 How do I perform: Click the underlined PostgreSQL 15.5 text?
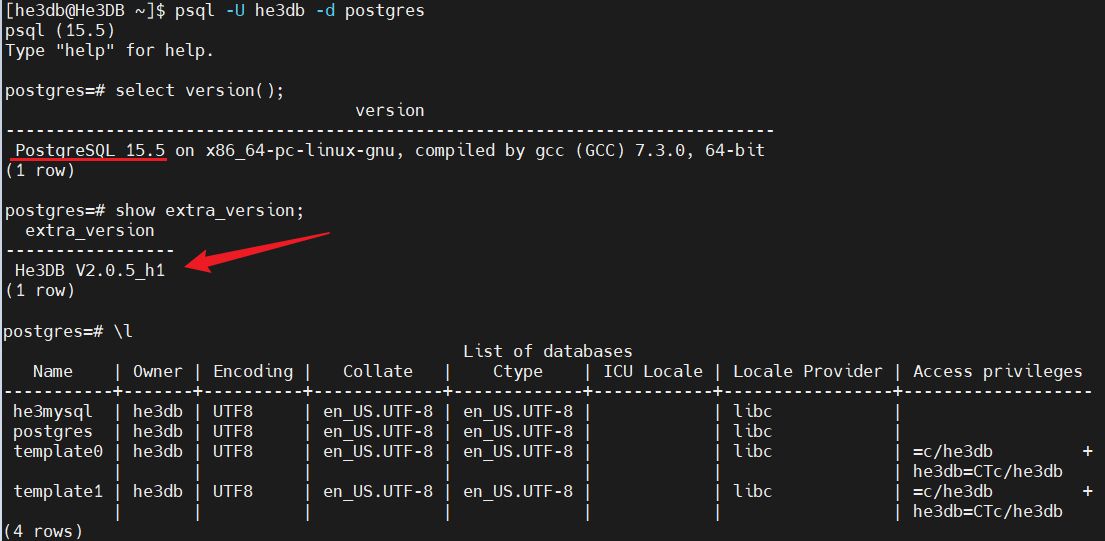(90, 151)
